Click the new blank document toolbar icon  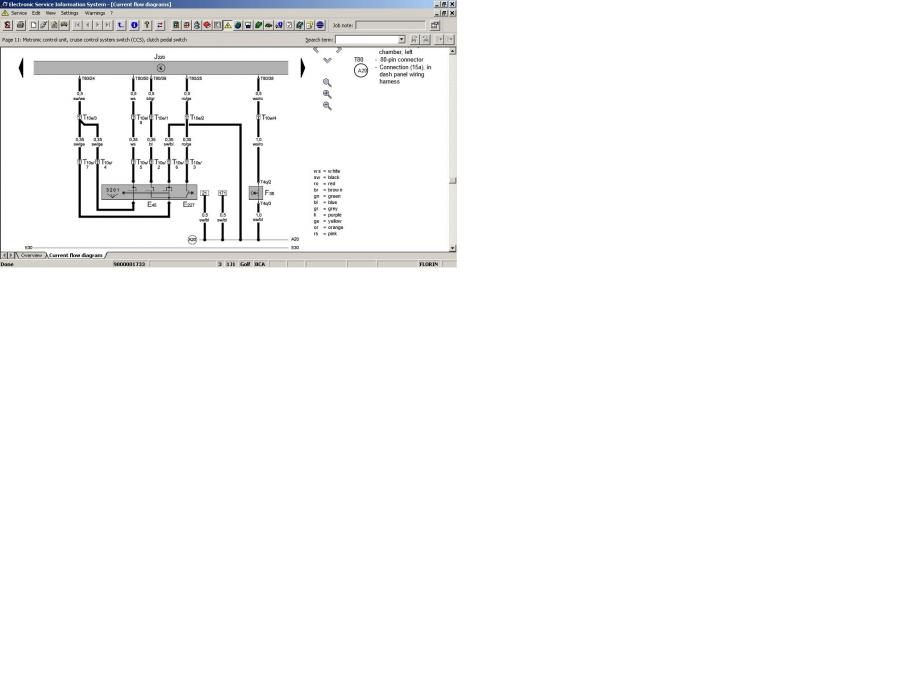tap(33, 25)
